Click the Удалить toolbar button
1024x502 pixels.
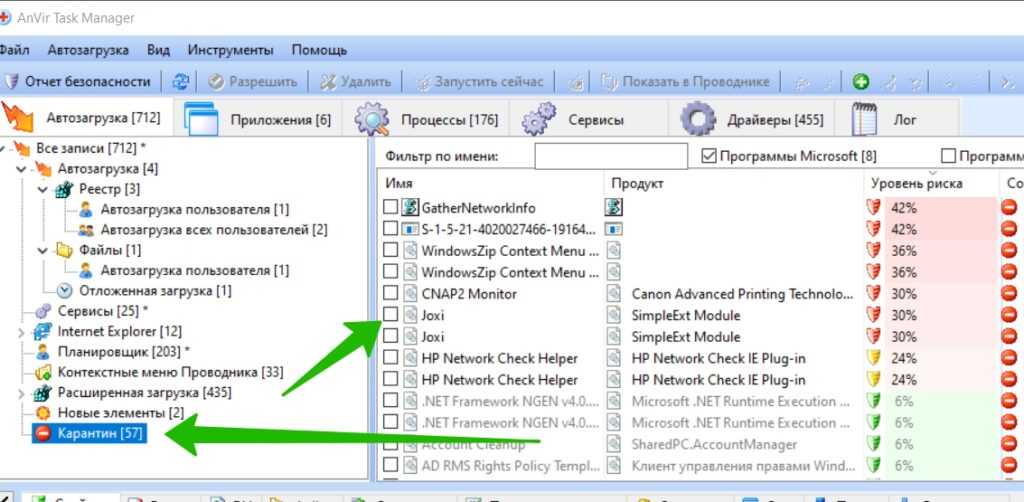(x=357, y=82)
